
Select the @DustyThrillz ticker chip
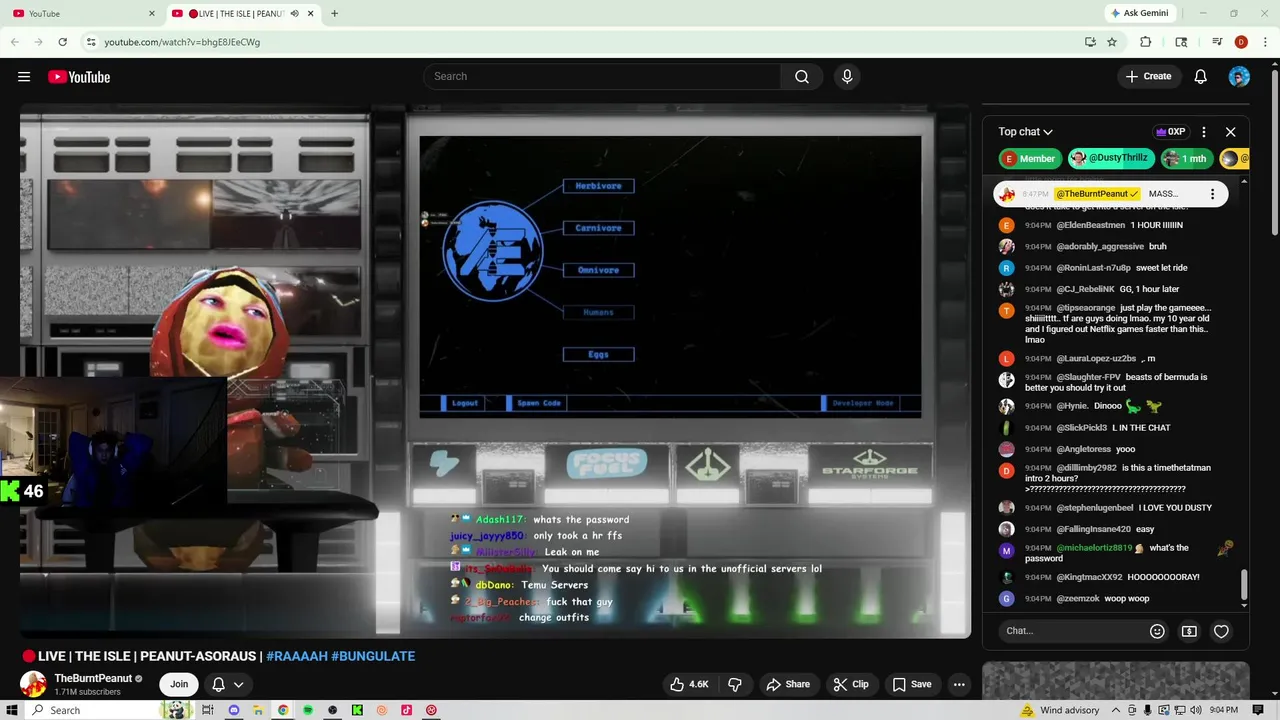(x=1110, y=159)
